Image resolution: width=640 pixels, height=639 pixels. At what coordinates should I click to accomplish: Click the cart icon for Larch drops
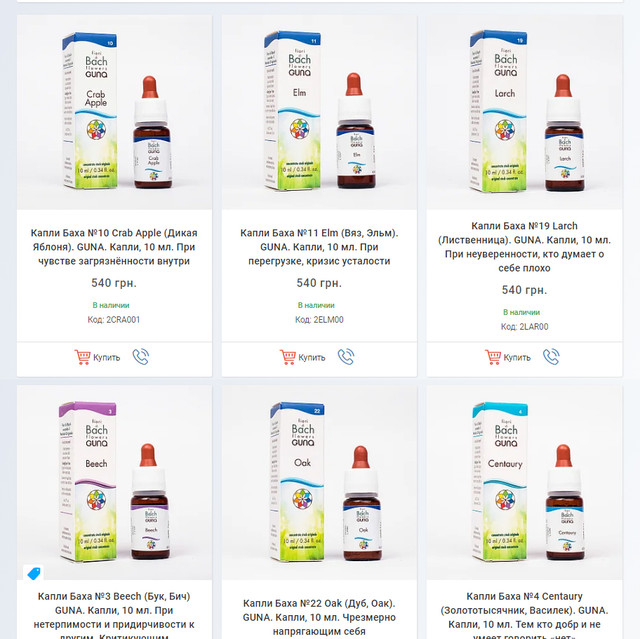point(493,357)
